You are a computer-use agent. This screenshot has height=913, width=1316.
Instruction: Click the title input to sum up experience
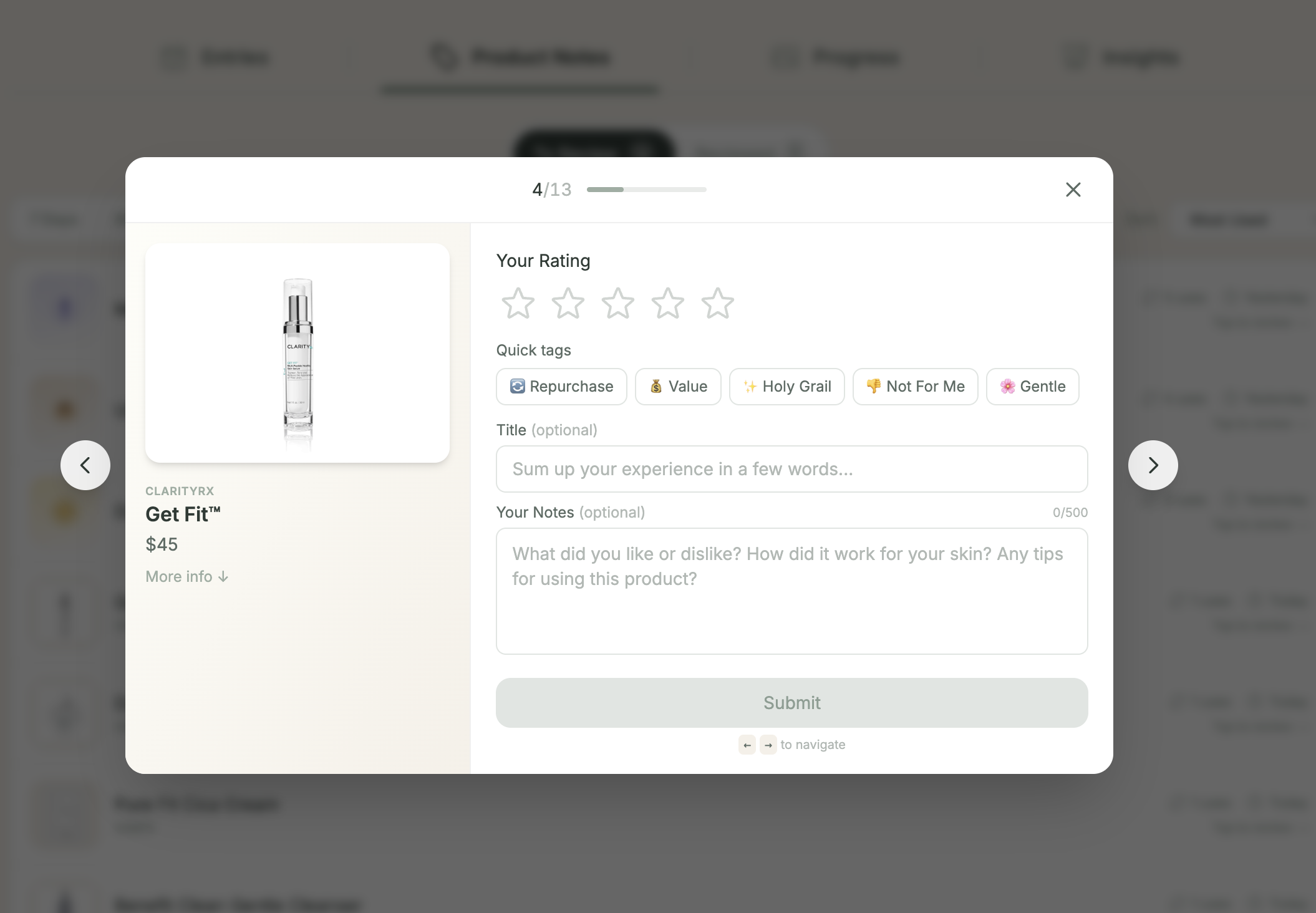[x=791, y=469]
